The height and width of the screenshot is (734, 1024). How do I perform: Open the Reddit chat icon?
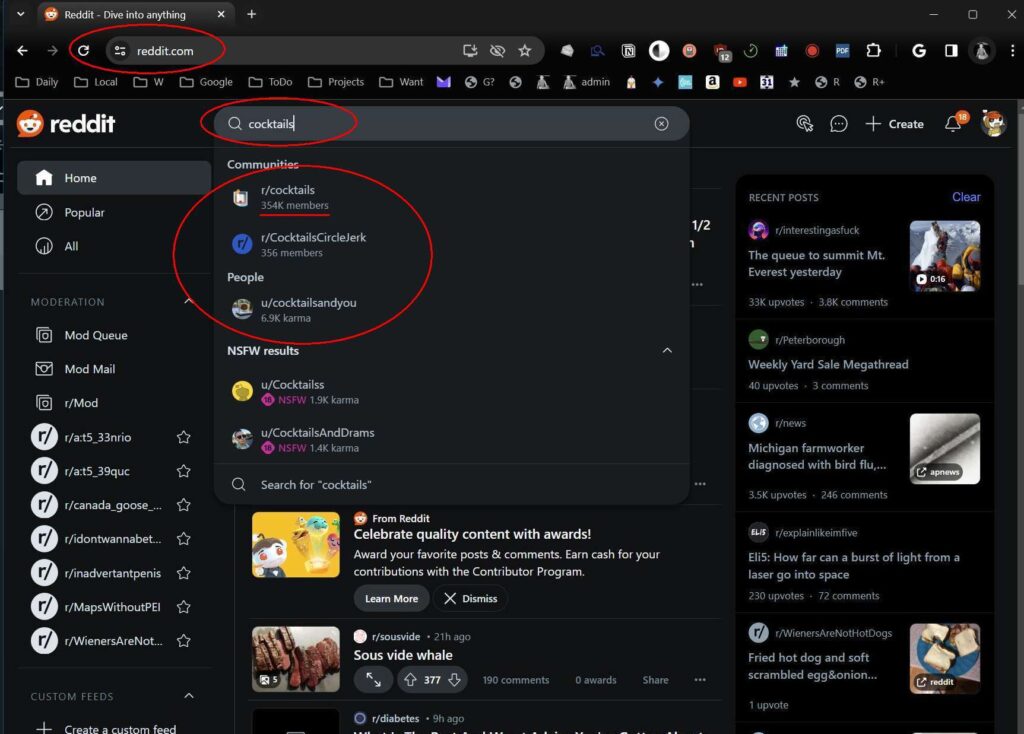click(x=839, y=124)
